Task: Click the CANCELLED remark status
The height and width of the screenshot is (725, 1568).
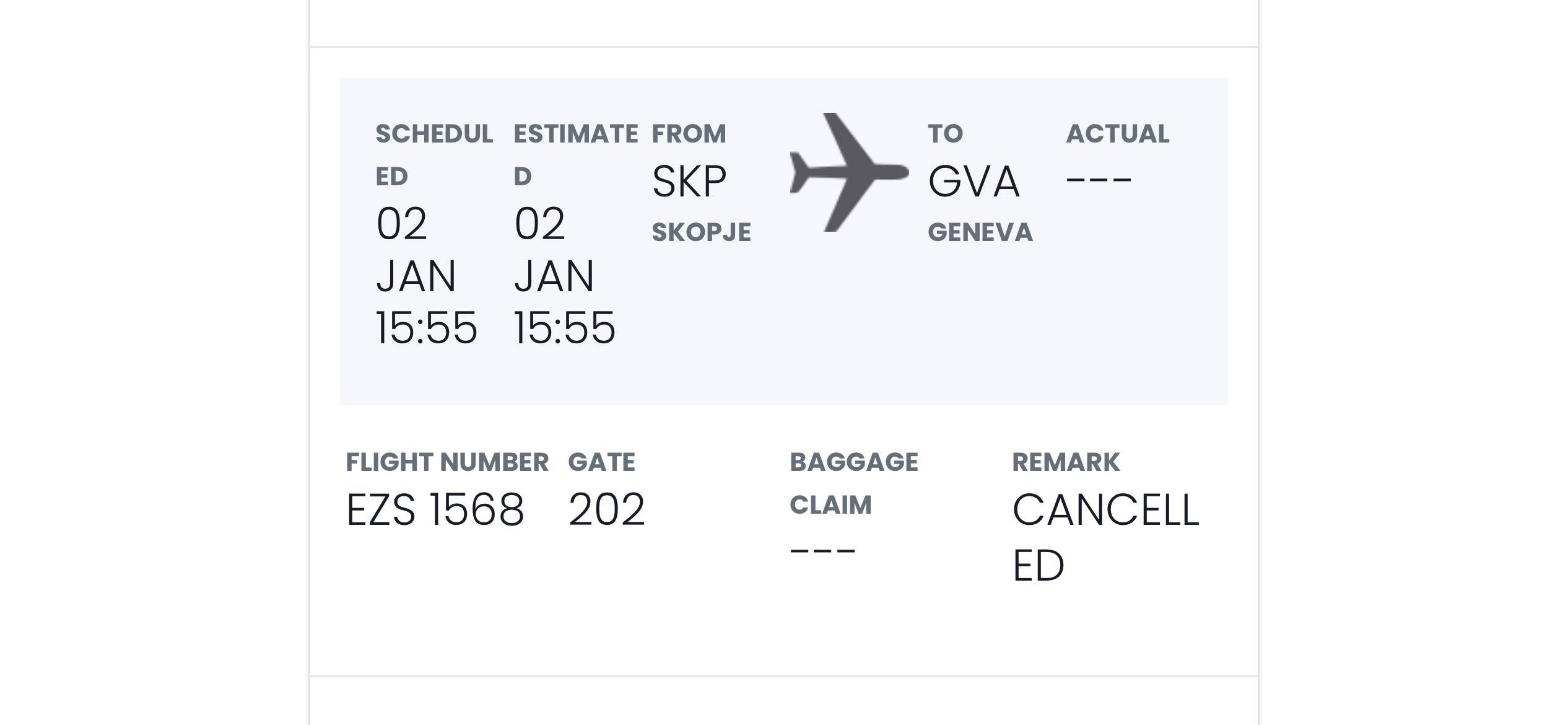Action: pyautogui.click(x=1105, y=537)
